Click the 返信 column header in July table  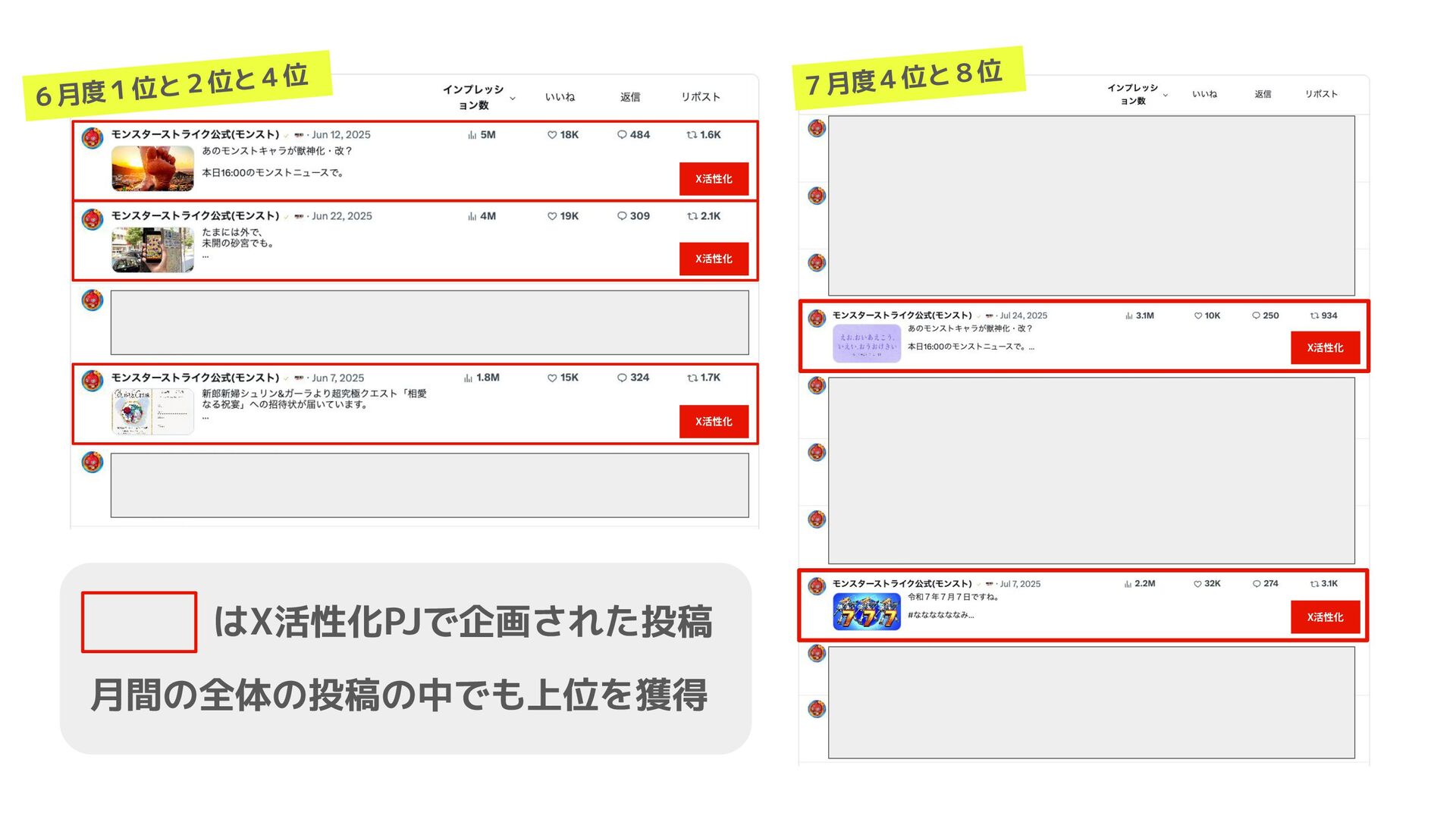(1263, 94)
